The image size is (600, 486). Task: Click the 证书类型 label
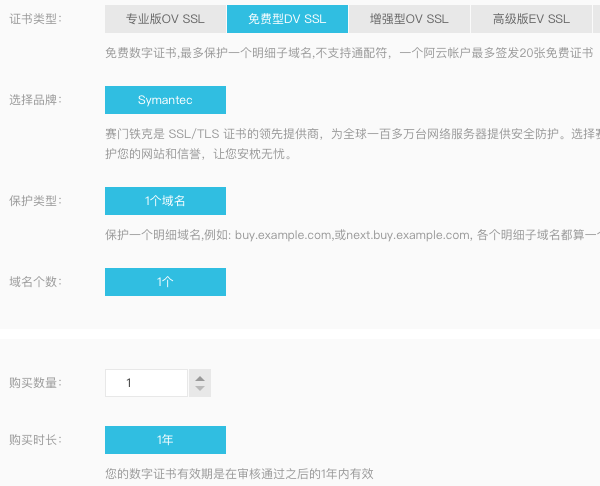click(35, 19)
